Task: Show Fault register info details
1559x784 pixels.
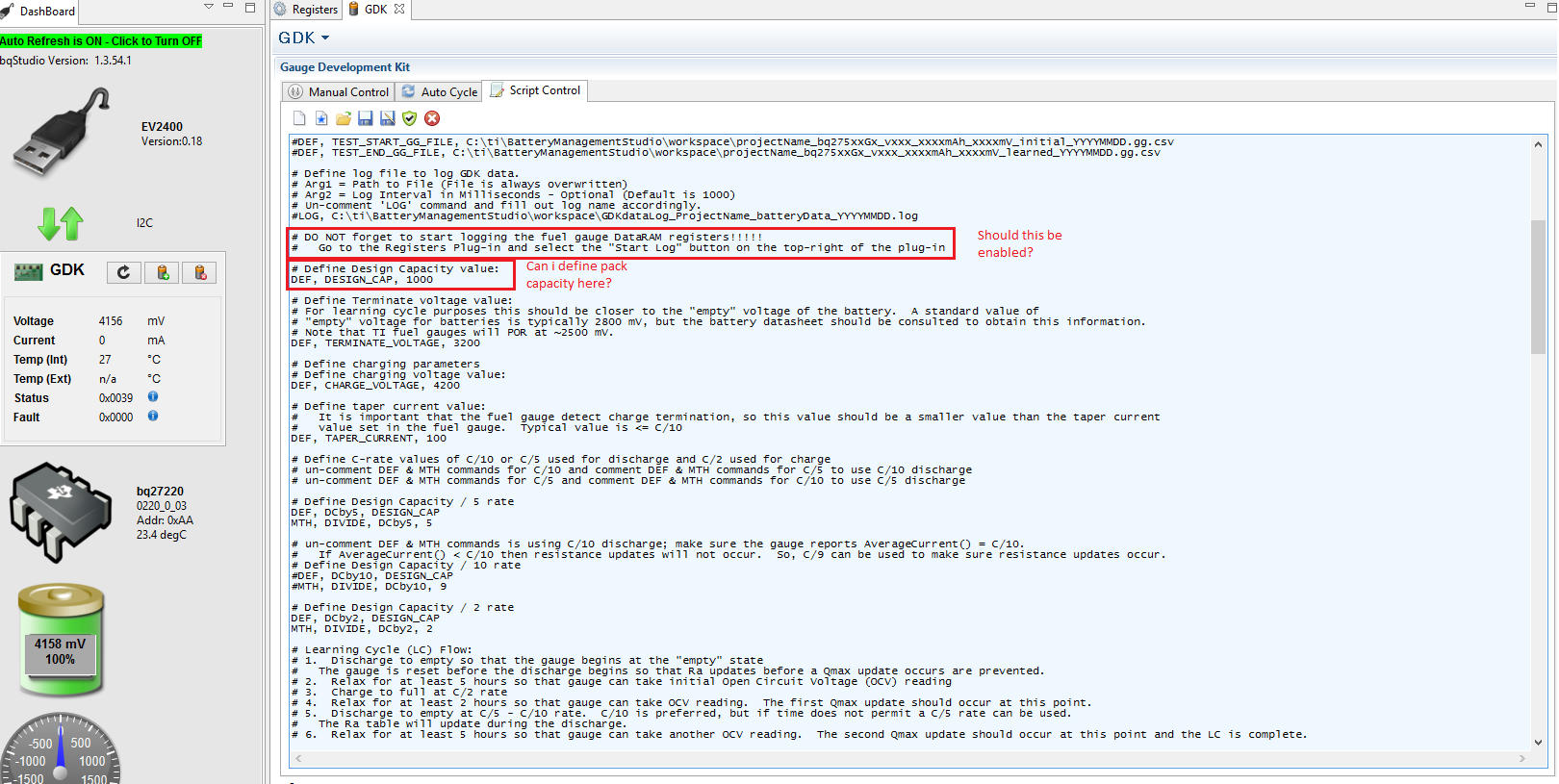Action: 153,416
